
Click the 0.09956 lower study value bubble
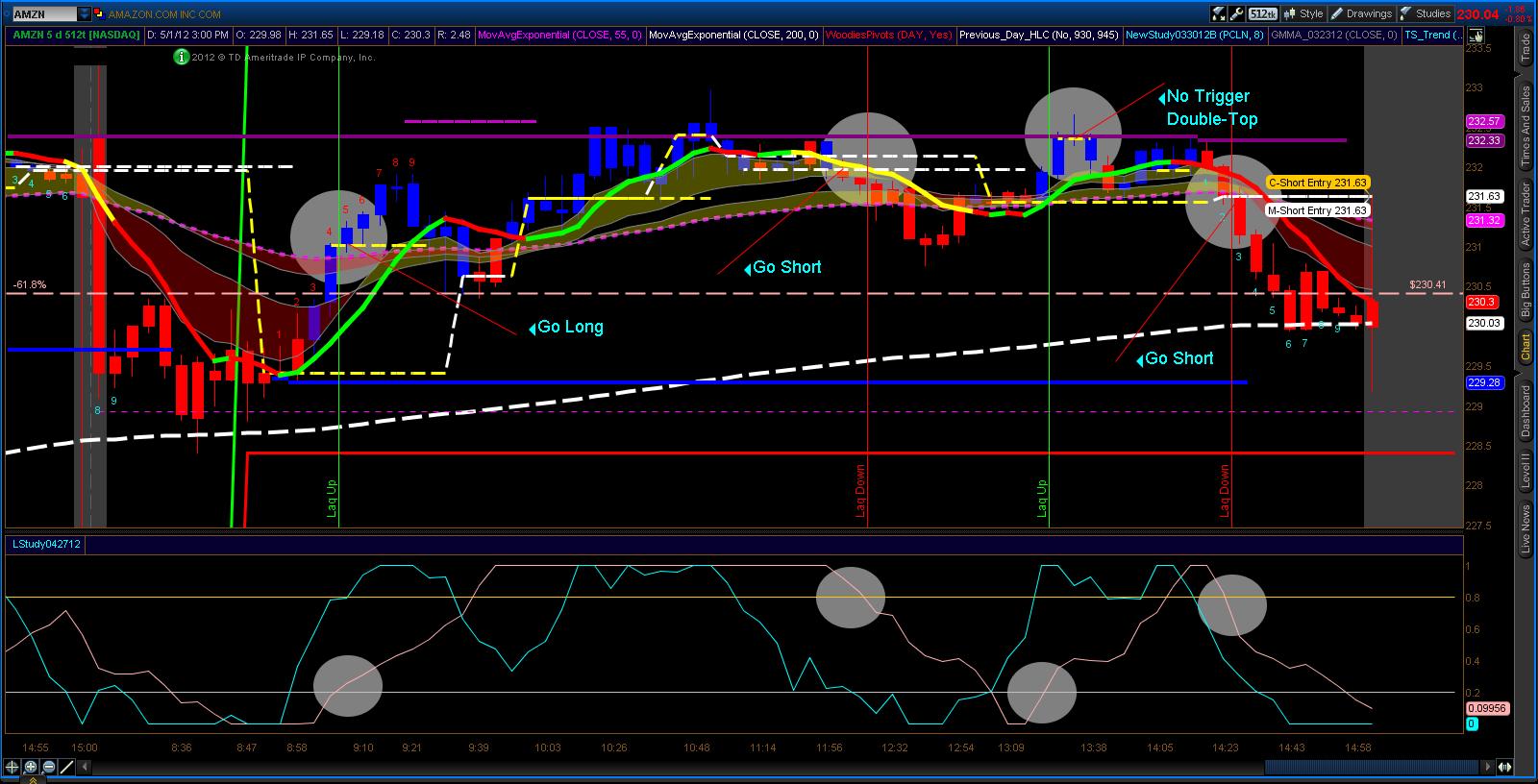click(x=1486, y=708)
